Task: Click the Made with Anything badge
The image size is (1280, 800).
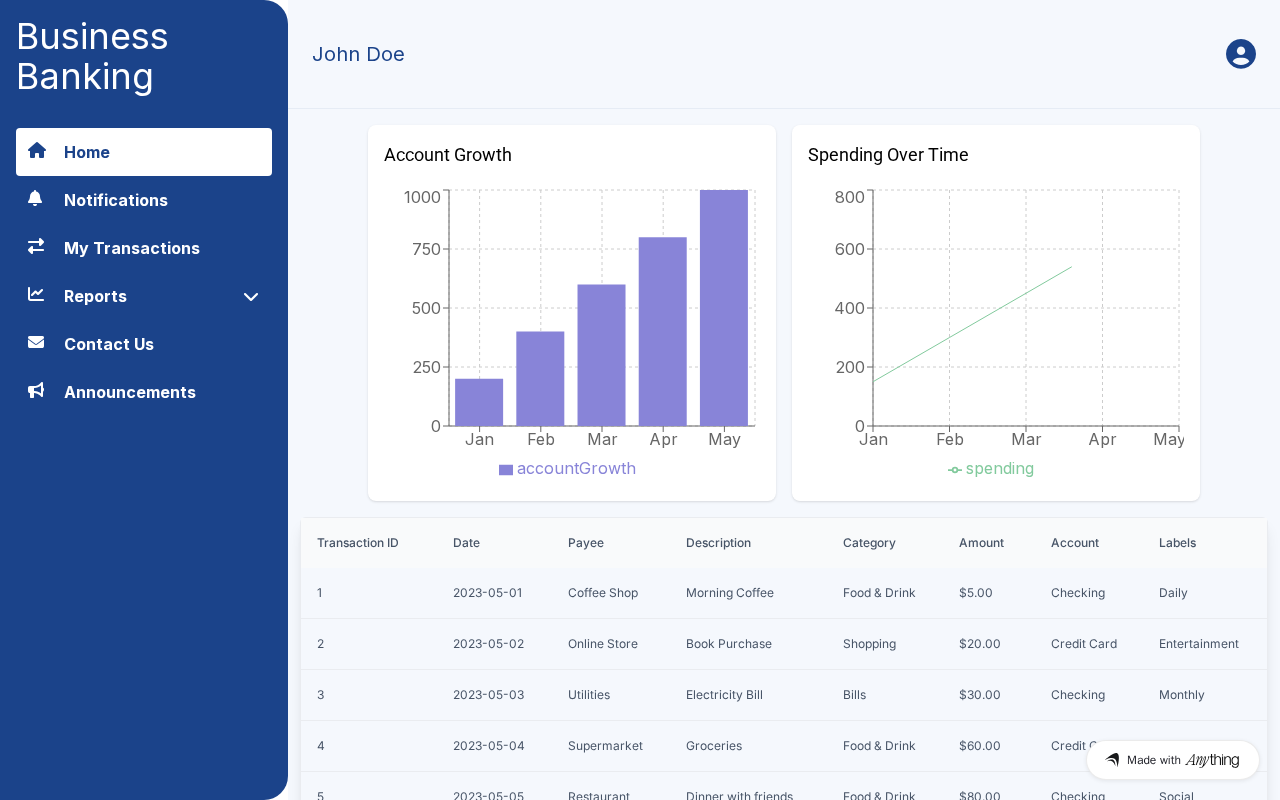Action: click(x=1173, y=760)
